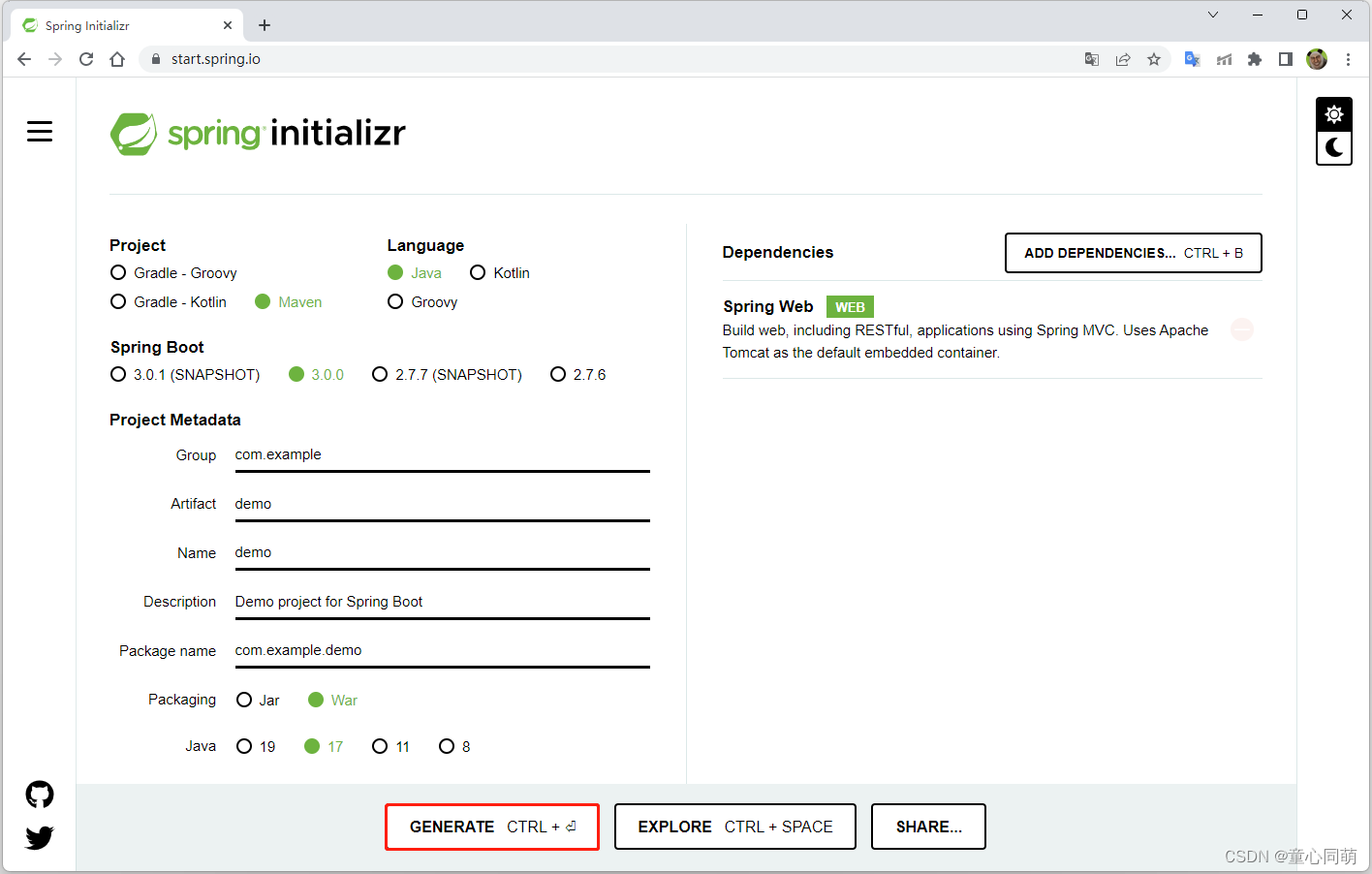
Task: Open Google Translate extension icon
Action: (1193, 59)
